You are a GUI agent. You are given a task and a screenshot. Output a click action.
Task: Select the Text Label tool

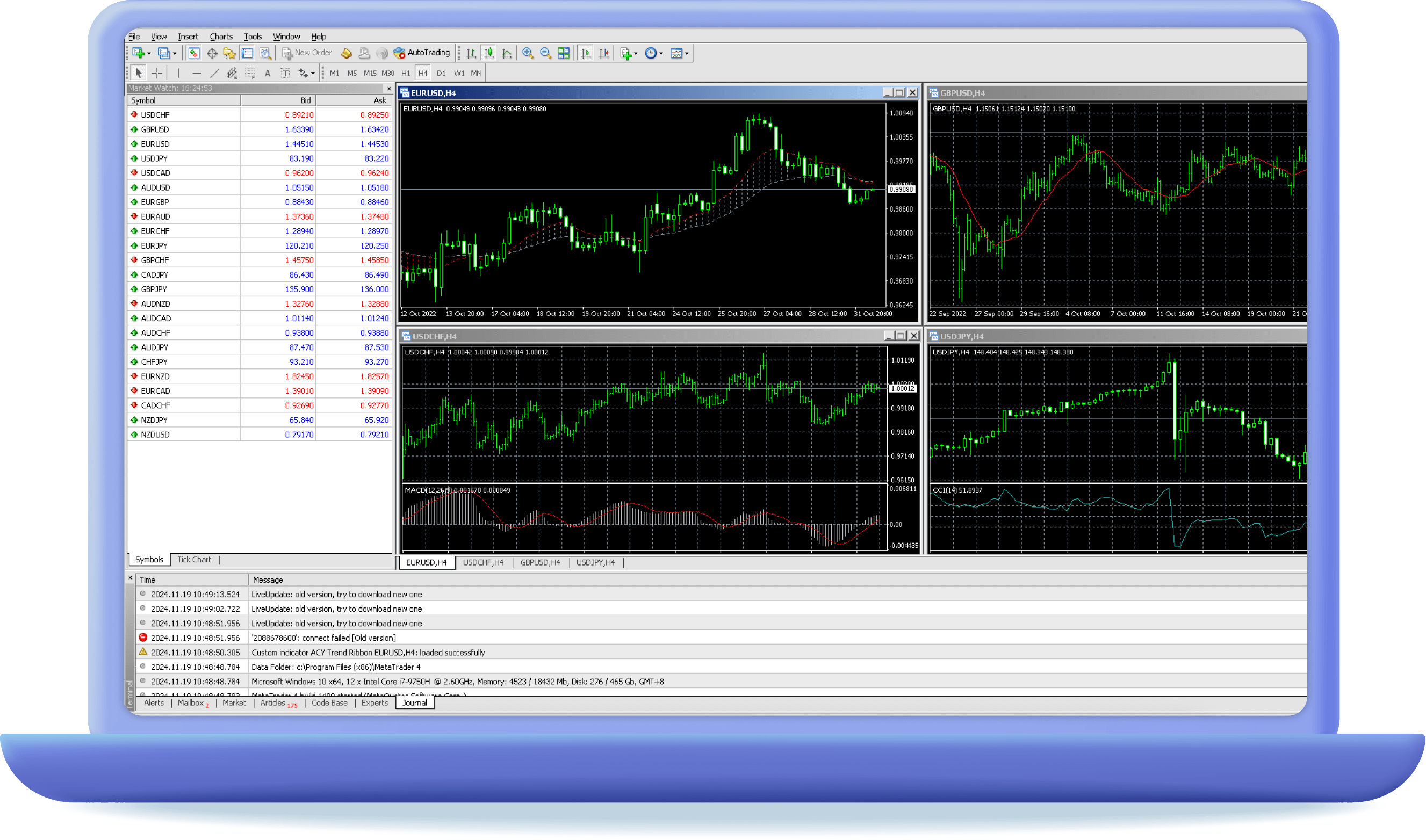pyautogui.click(x=285, y=73)
